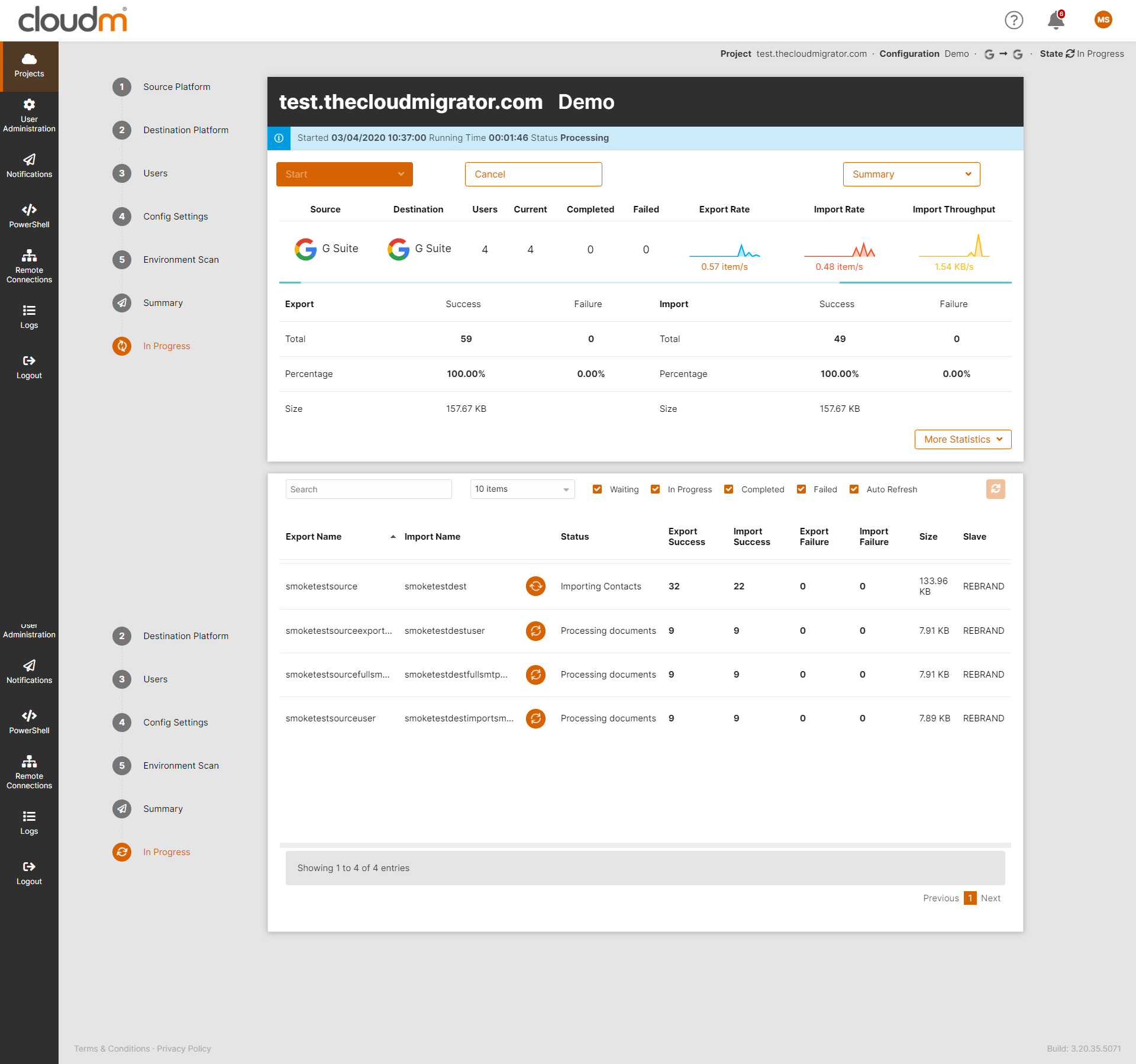Open Privacy Policy link
The height and width of the screenshot is (1064, 1136).
(x=184, y=1049)
